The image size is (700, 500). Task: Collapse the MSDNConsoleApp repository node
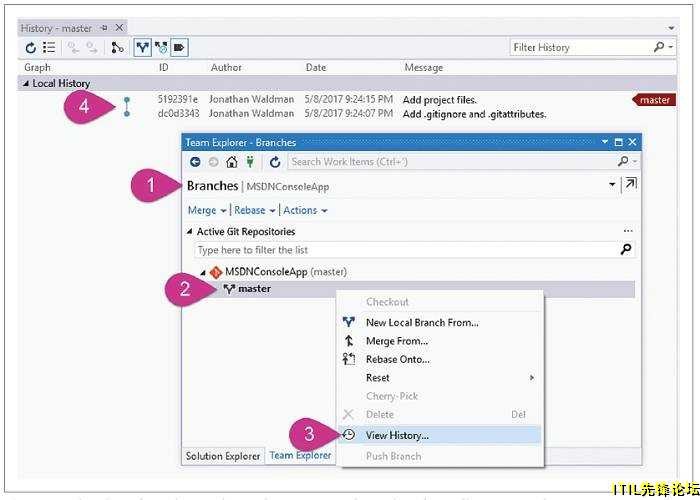pos(203,272)
